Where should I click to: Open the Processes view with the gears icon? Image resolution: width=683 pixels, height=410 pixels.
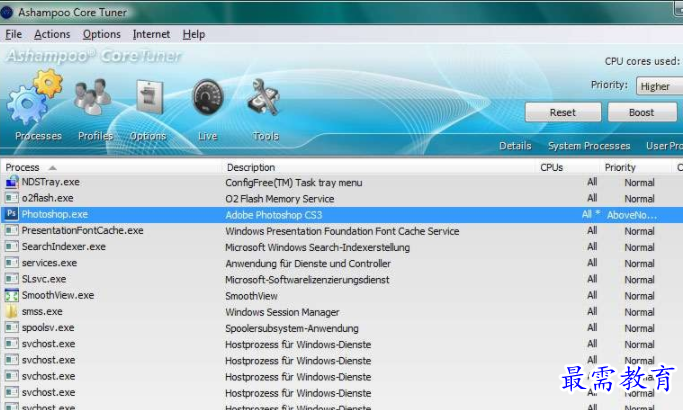click(35, 98)
